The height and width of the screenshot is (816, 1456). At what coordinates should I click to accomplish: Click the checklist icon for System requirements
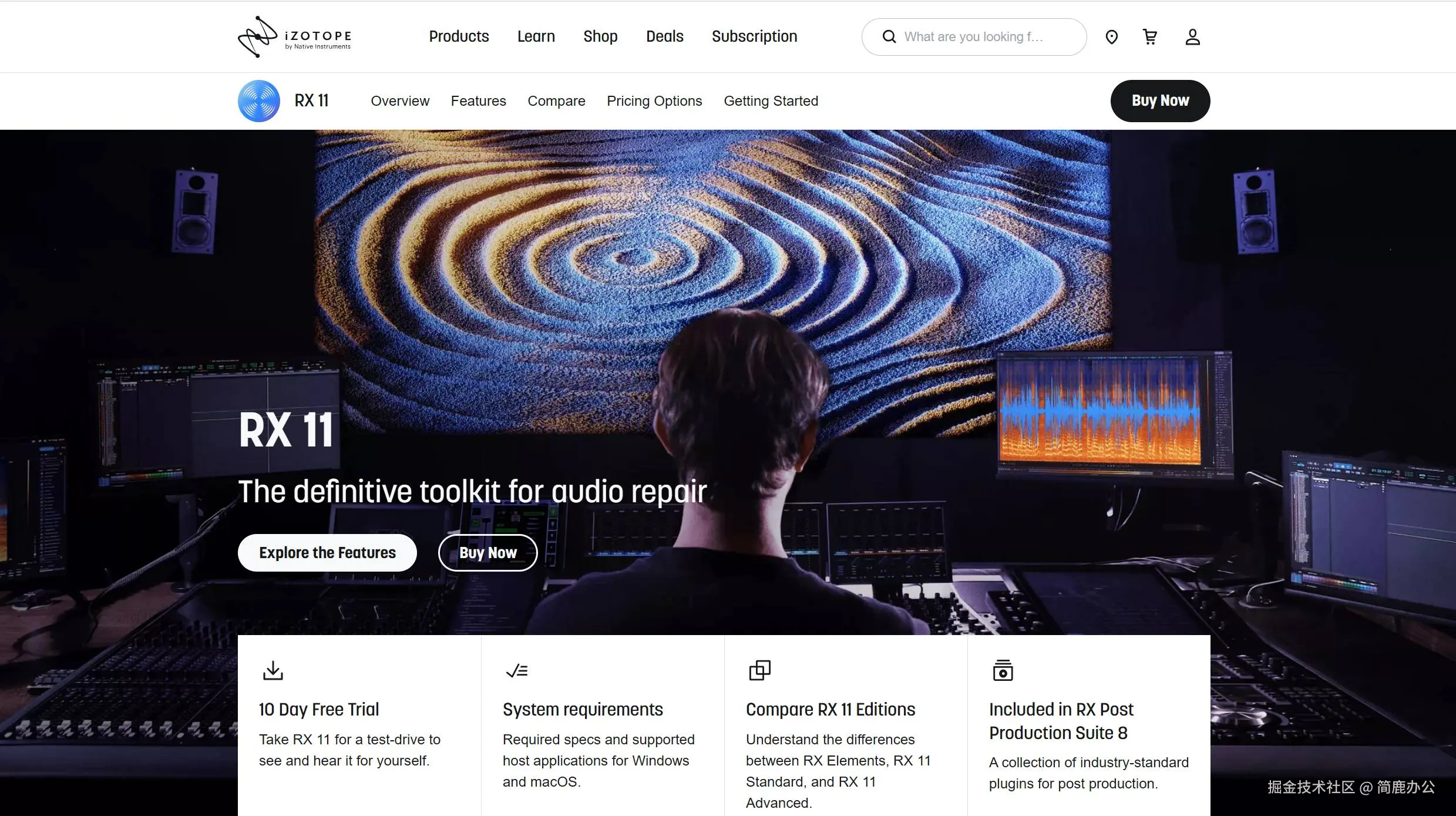pyautogui.click(x=517, y=670)
